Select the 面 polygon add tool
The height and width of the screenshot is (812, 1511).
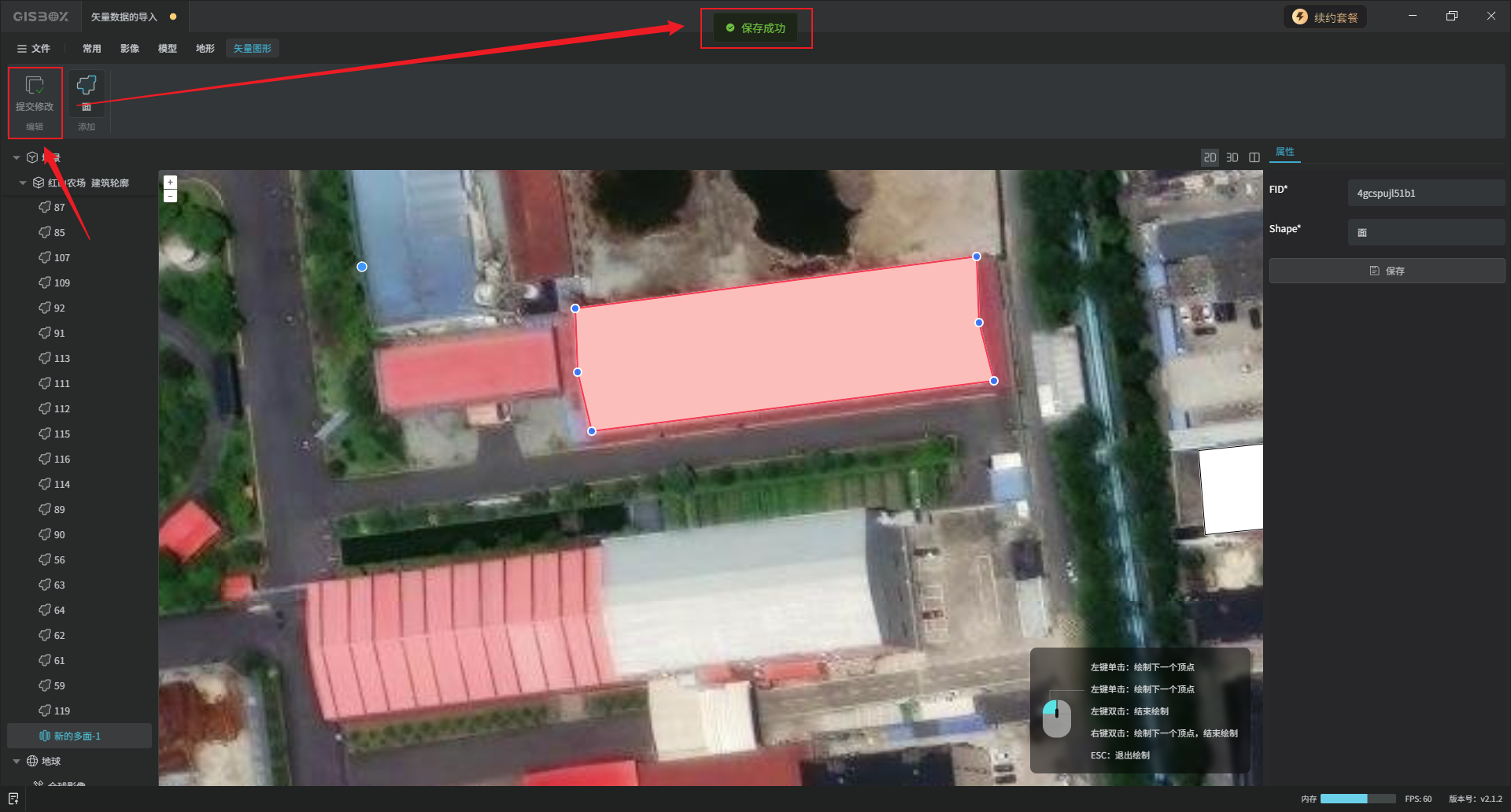(87, 85)
